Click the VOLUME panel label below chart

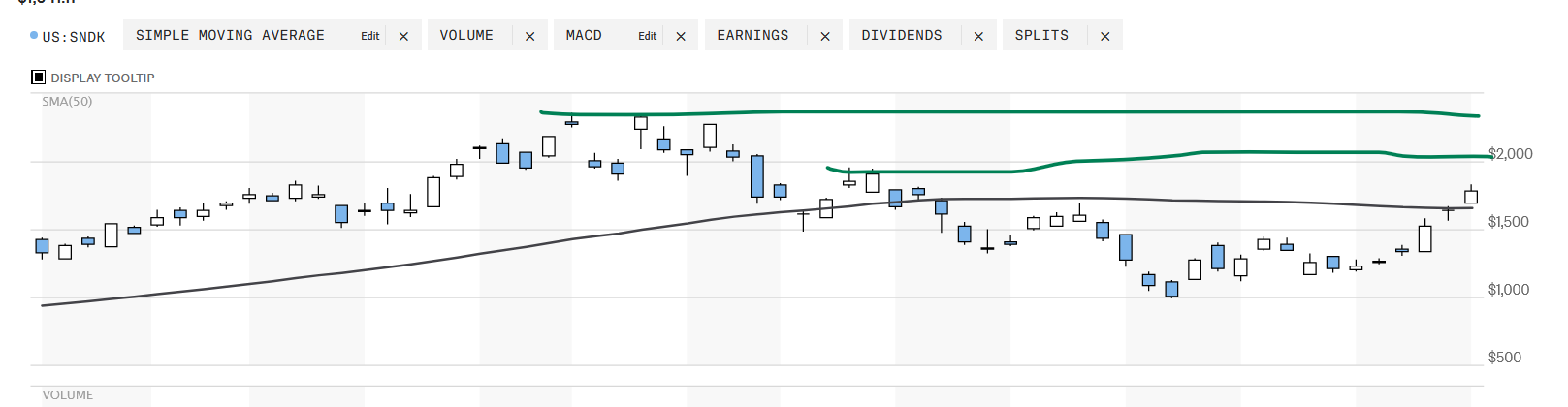[x=68, y=395]
